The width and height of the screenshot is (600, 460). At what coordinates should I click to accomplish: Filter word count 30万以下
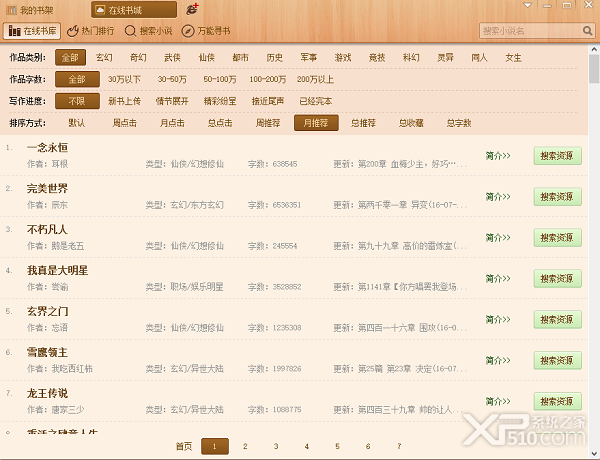coord(124,80)
